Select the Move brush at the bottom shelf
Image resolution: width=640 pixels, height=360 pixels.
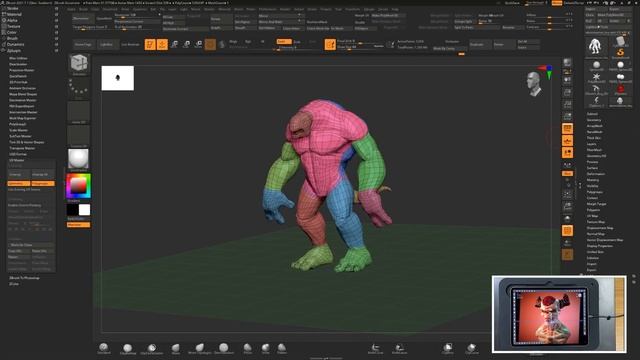click(176, 349)
